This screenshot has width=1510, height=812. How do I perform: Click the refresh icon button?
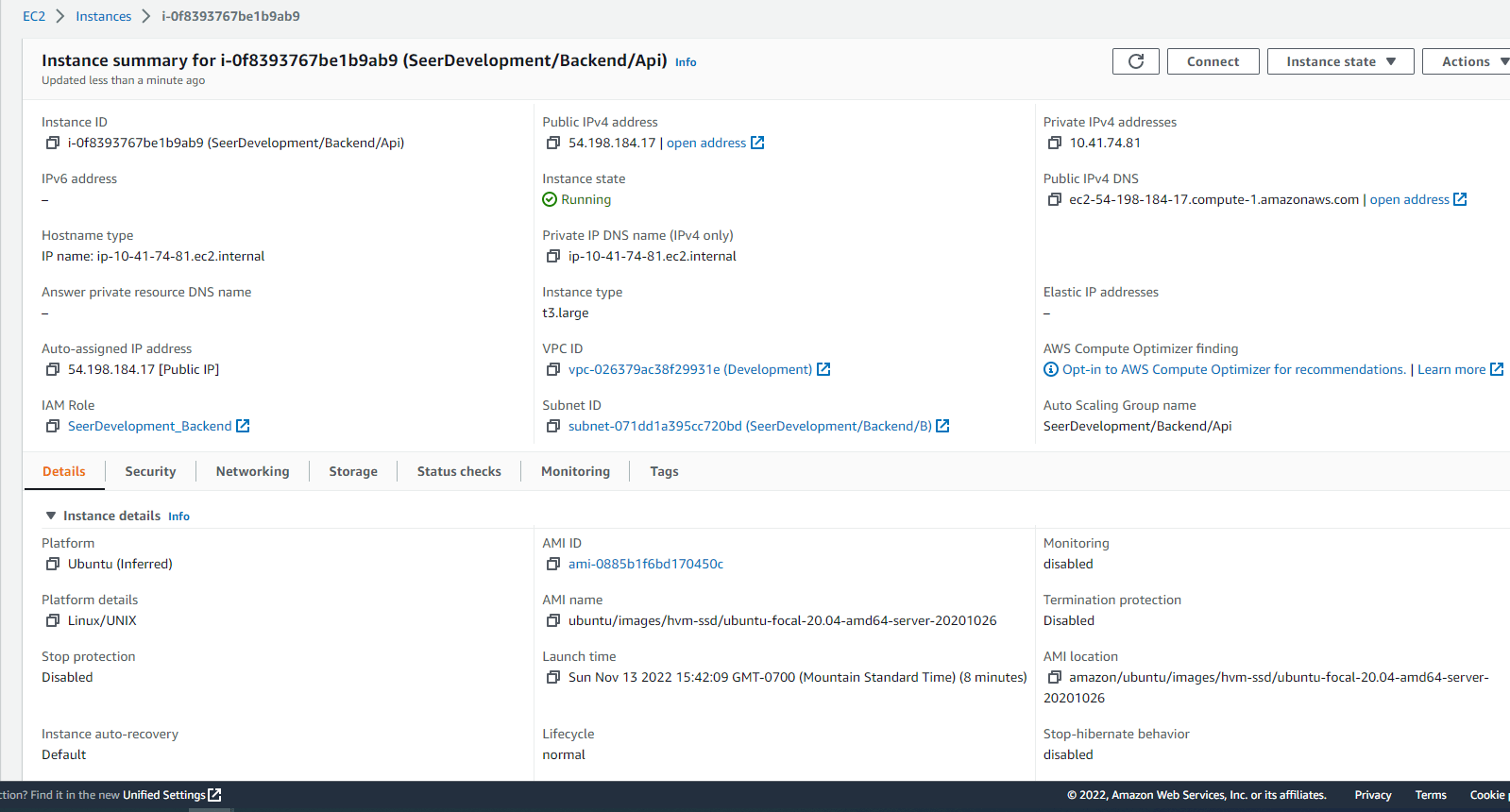[x=1136, y=61]
